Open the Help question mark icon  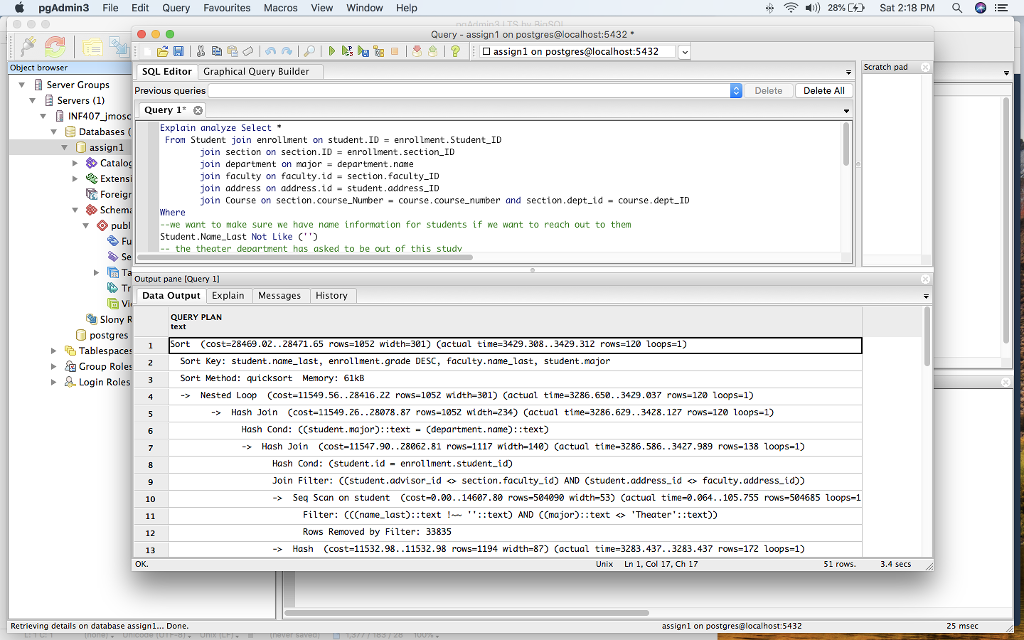click(454, 51)
